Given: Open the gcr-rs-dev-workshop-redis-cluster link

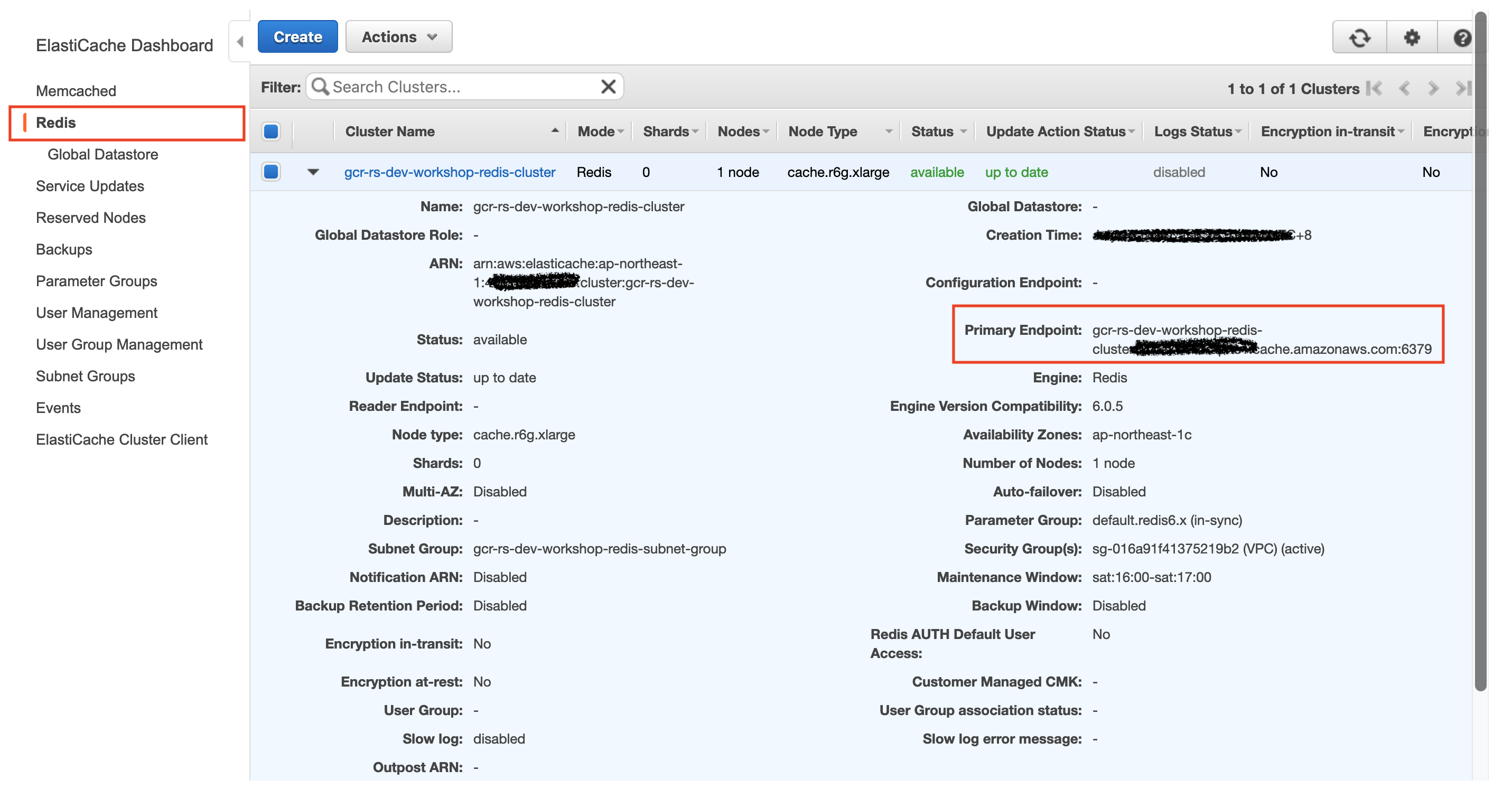Looking at the screenshot, I should pyautogui.click(x=450, y=172).
